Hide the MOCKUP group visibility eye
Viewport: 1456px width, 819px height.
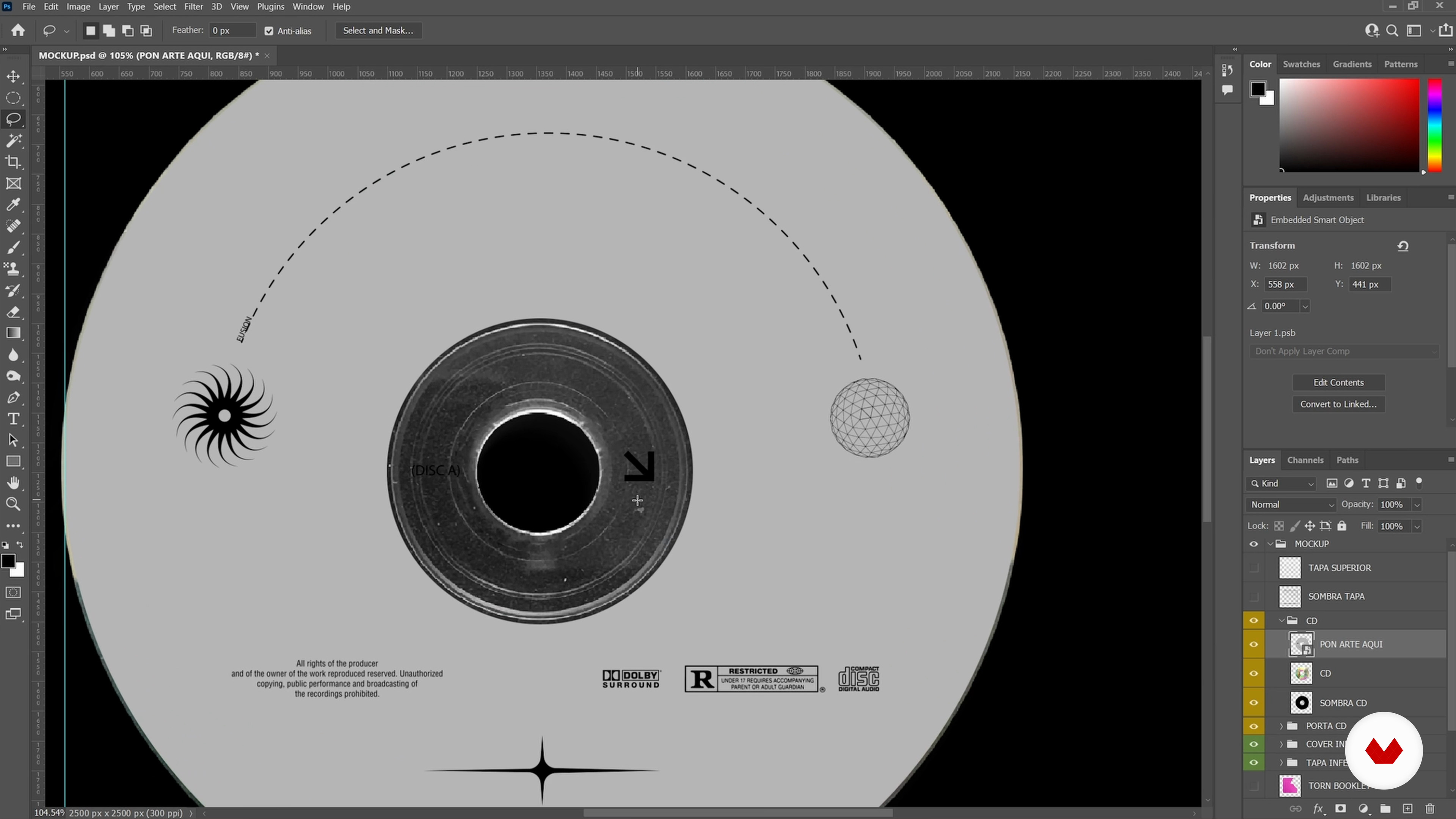[1254, 544]
